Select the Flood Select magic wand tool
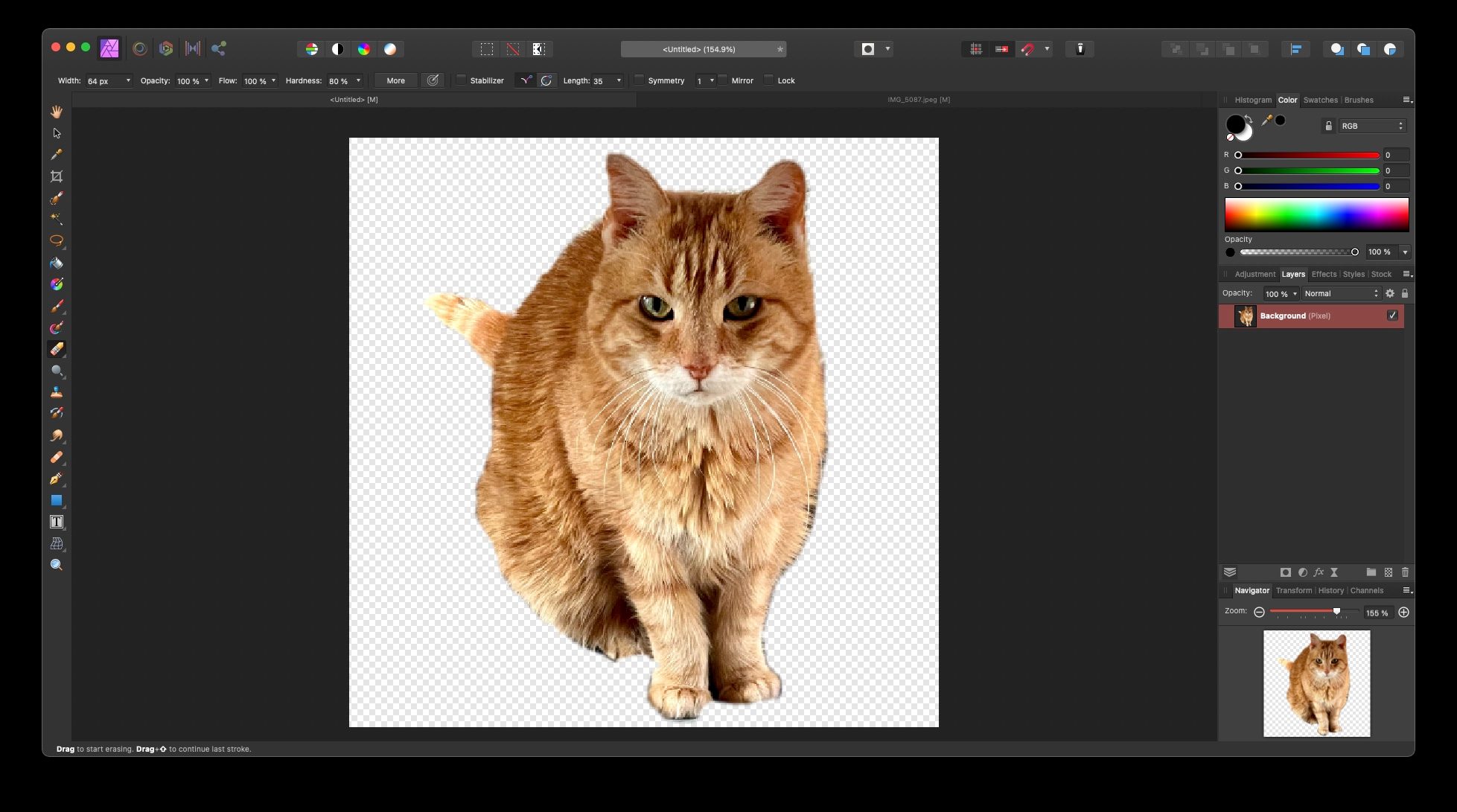The image size is (1457, 812). point(57,220)
